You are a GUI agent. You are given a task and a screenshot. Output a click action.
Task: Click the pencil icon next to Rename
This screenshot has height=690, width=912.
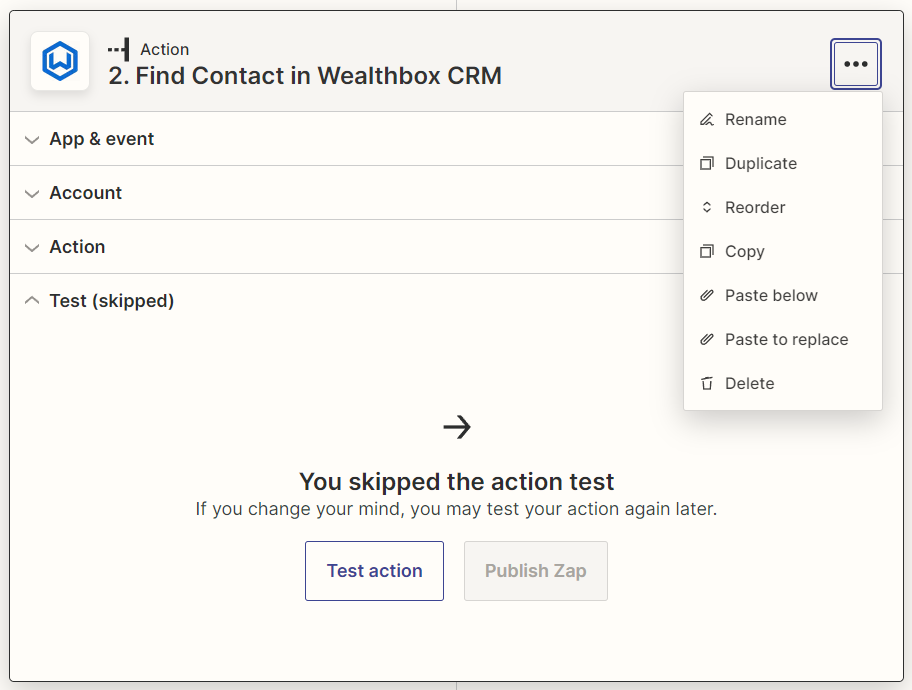click(x=707, y=119)
